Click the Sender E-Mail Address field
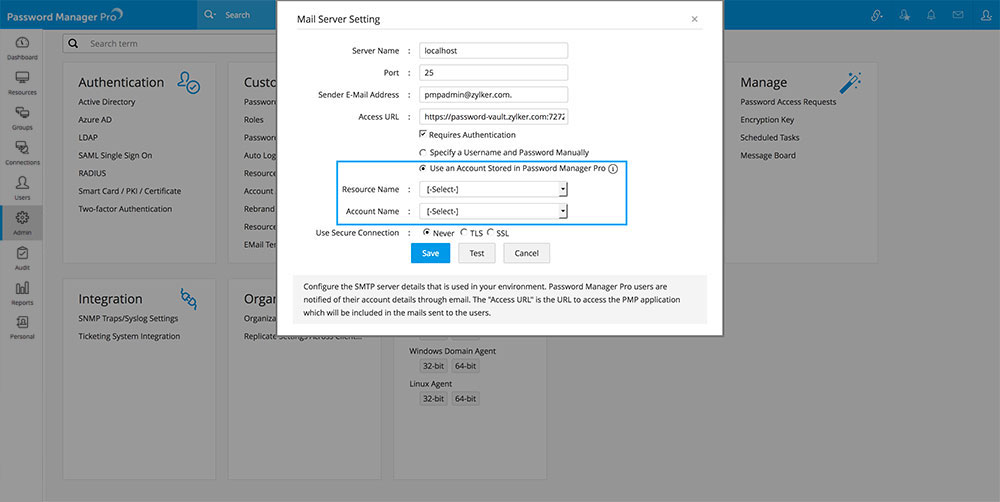Screen dimensions: 1000x502 (x=494, y=94)
